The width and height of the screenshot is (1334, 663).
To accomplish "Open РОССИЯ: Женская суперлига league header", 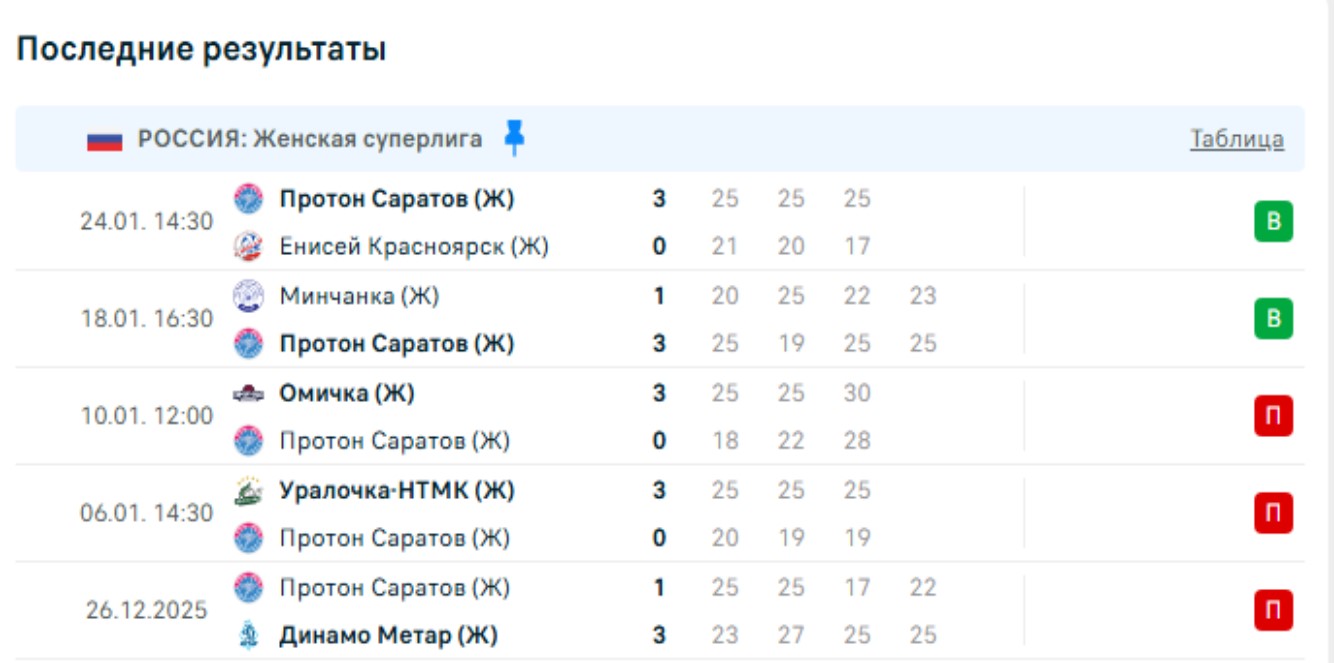I will [x=310, y=139].
